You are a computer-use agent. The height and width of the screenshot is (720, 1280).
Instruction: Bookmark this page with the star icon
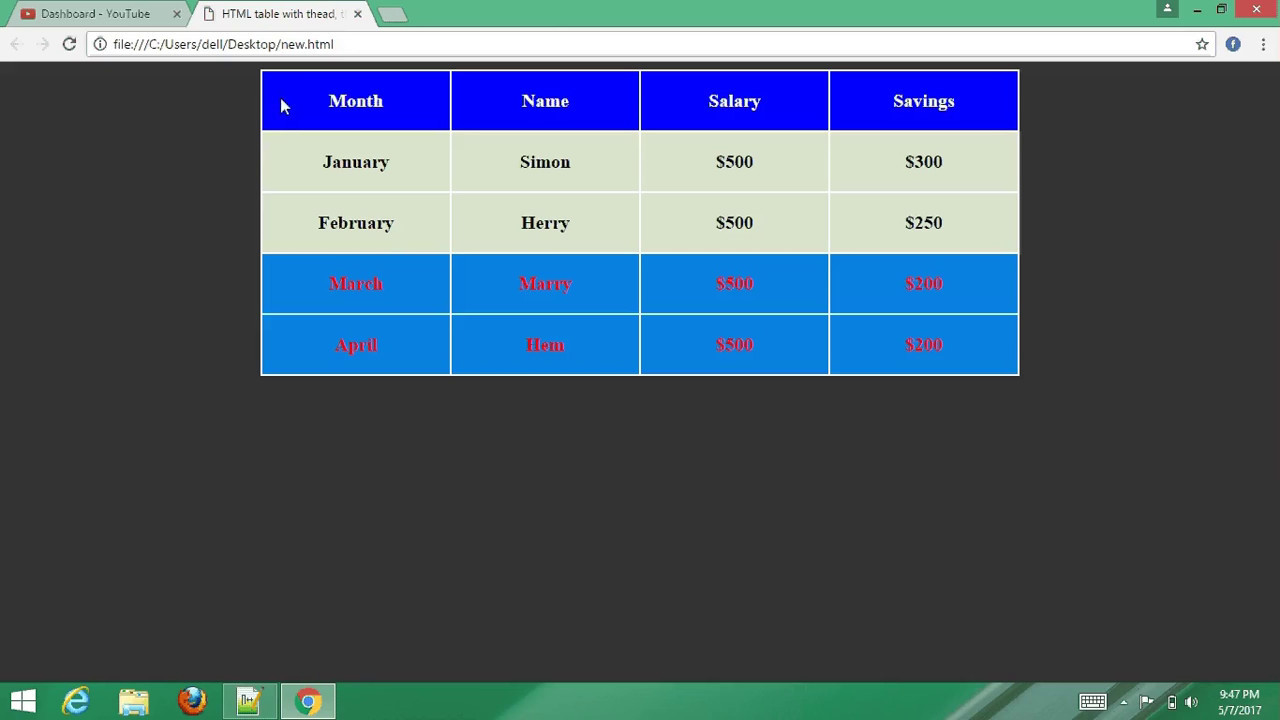[1202, 44]
